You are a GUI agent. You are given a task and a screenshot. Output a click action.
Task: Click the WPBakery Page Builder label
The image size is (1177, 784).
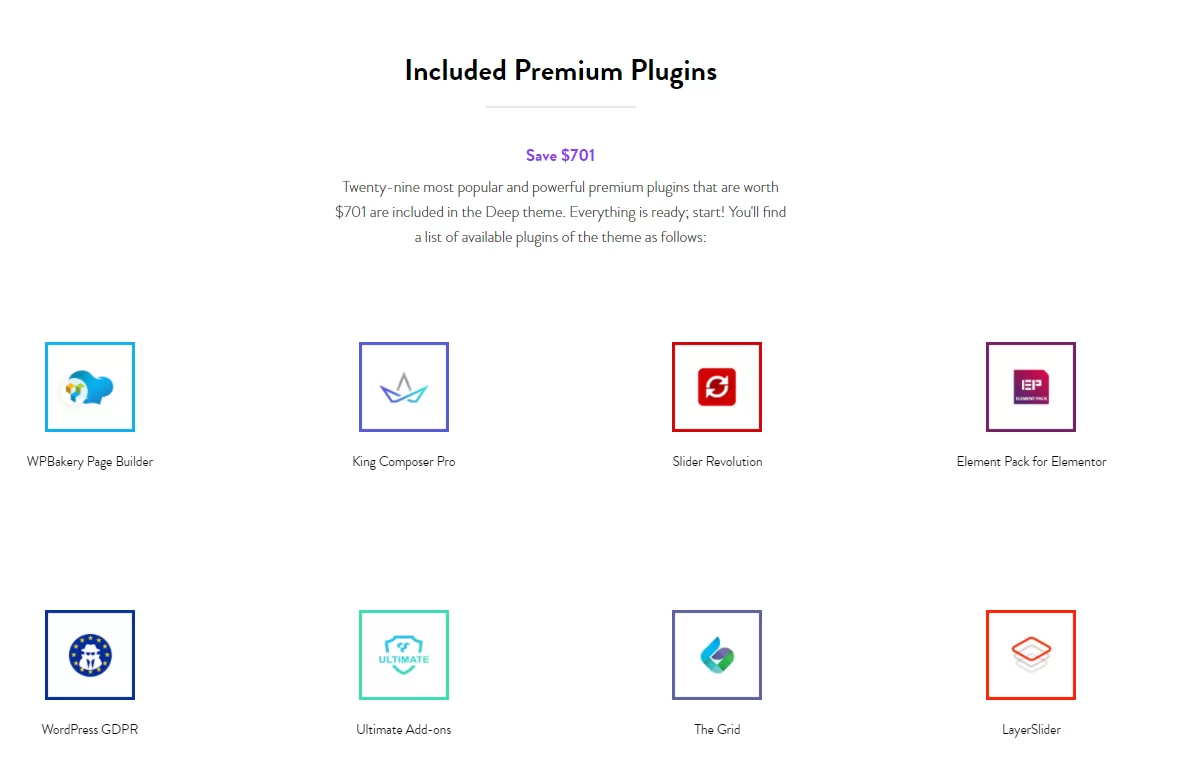click(90, 462)
